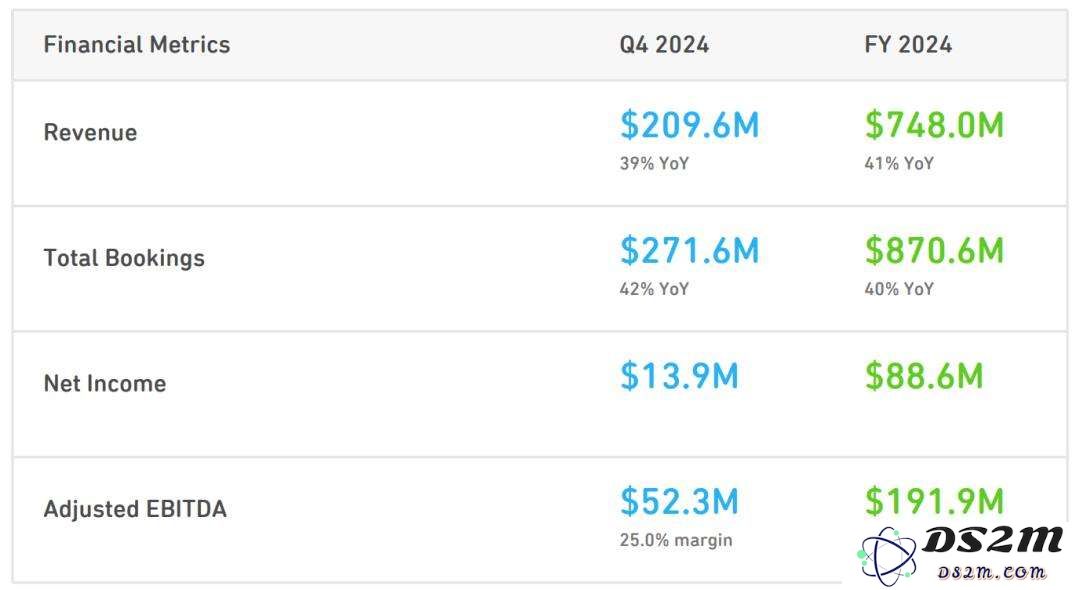1080x590 pixels.
Task: Click the $209.6M Q4 revenue value
Action: point(689,125)
